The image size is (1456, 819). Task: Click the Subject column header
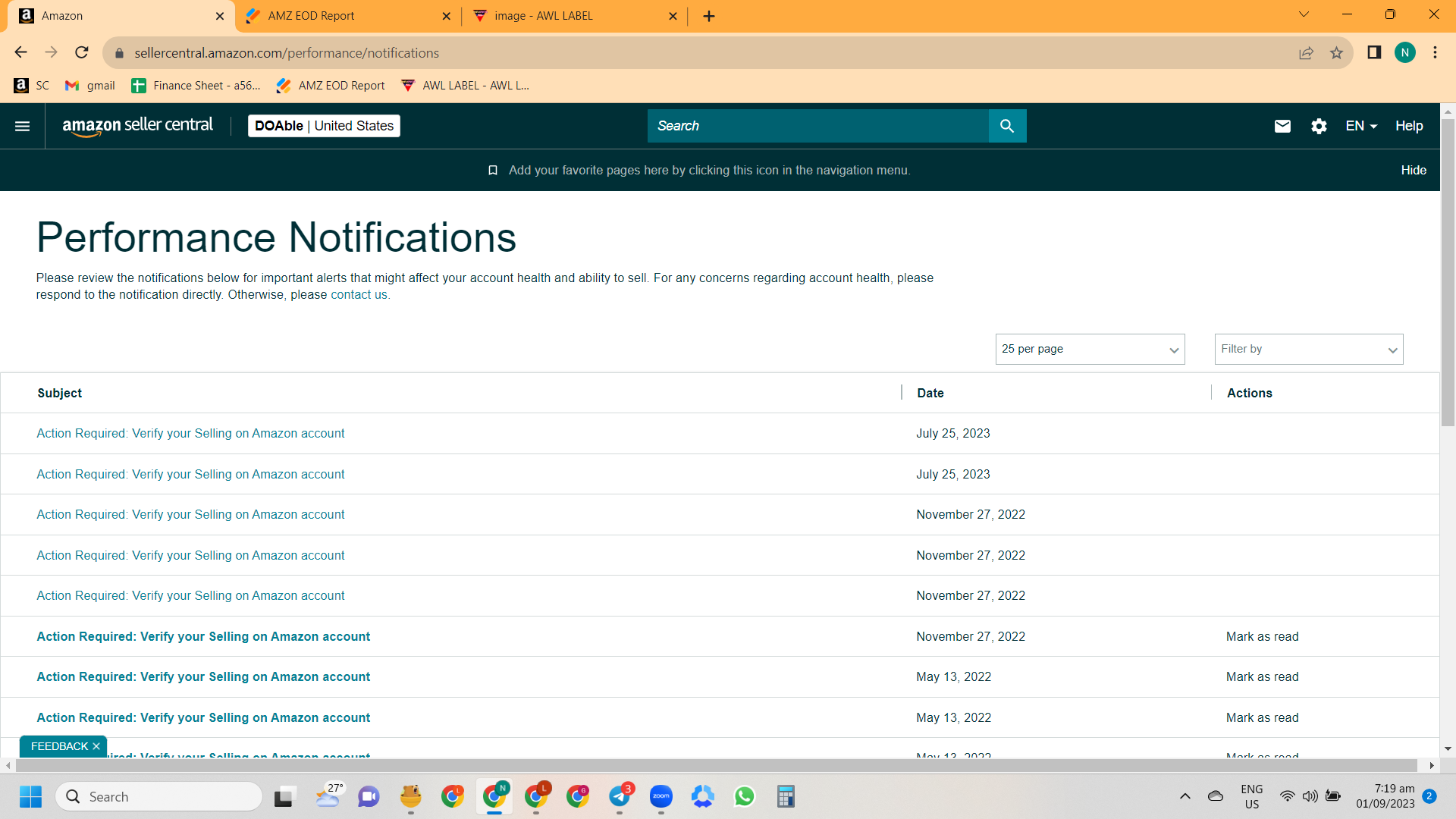(60, 393)
